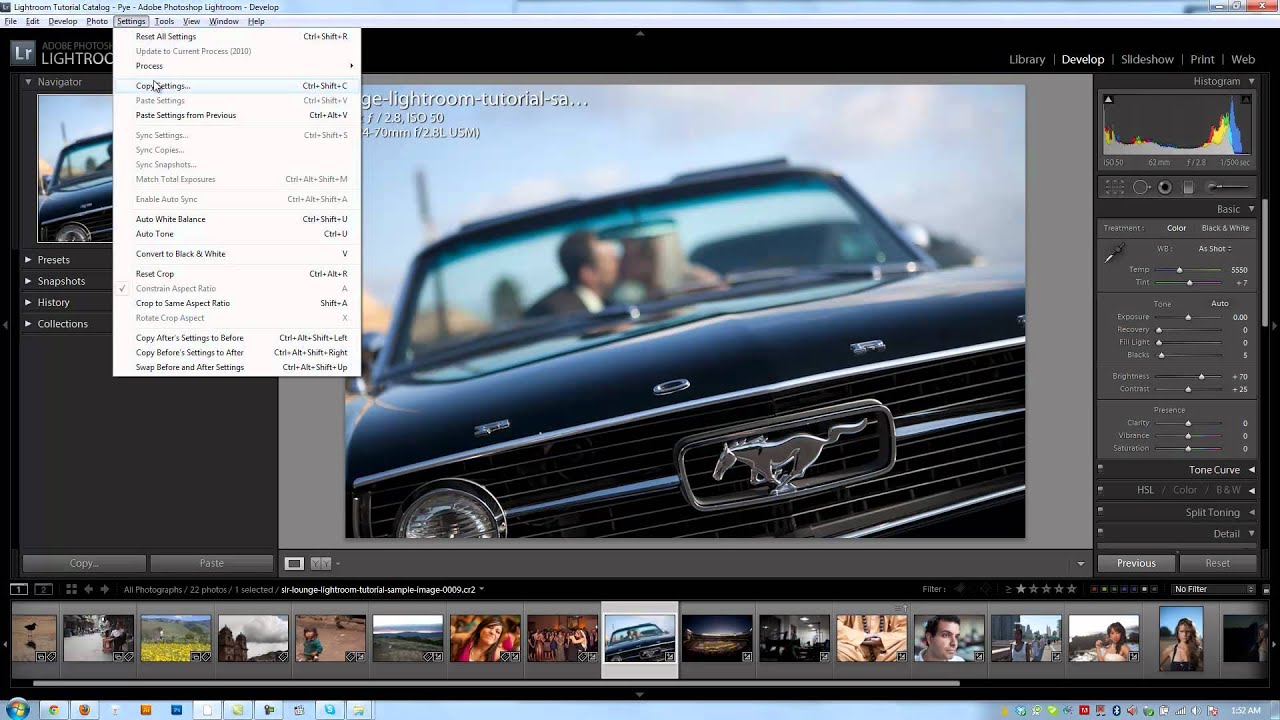
Task: Click the Before/After Y|Y view button
Action: [320, 563]
